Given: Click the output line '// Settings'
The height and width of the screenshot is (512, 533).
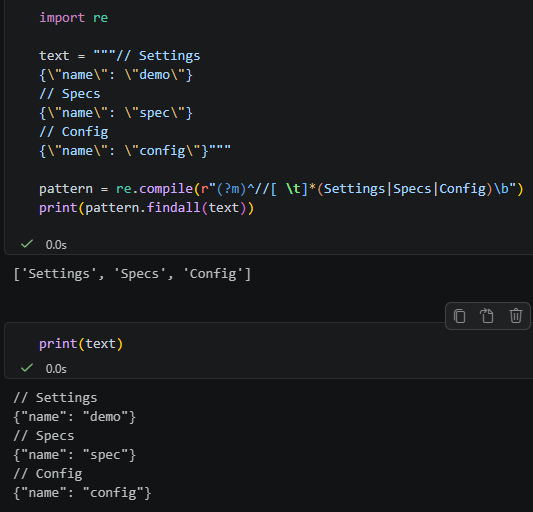Looking at the screenshot, I should tap(55, 398).
